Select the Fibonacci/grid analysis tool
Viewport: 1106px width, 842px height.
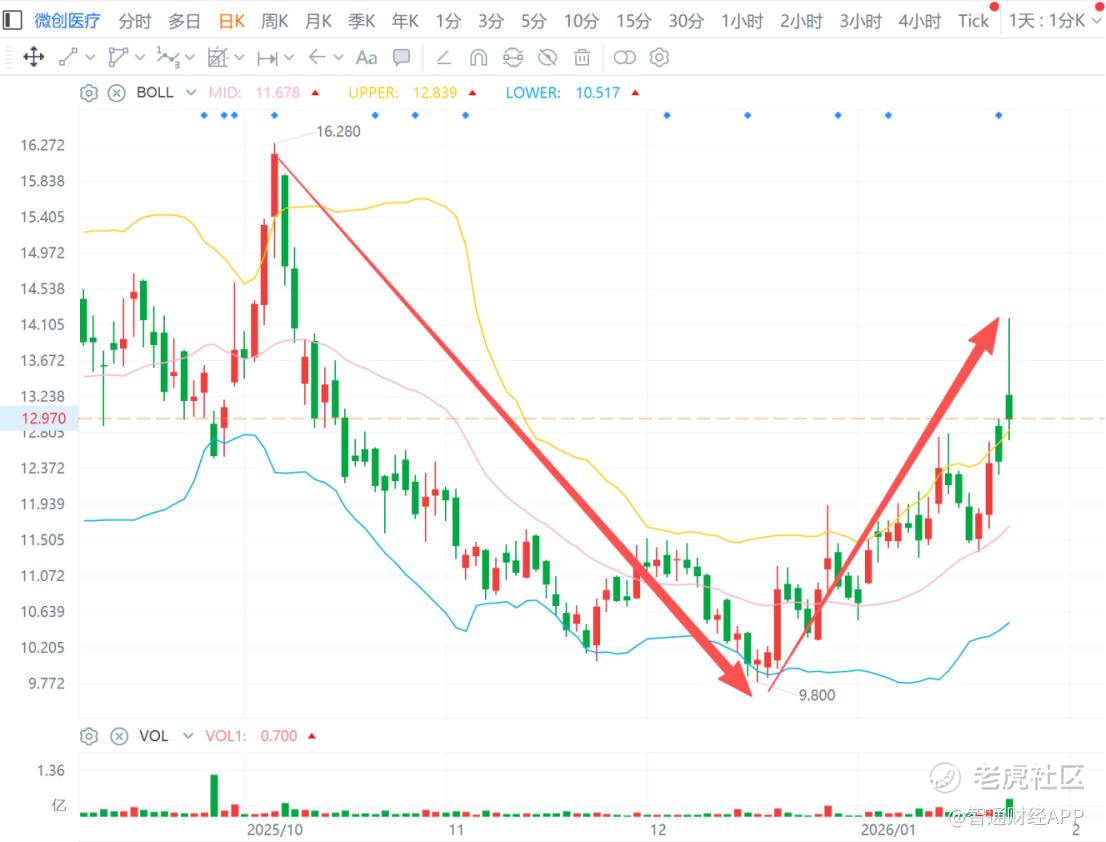pyautogui.click(x=218, y=57)
